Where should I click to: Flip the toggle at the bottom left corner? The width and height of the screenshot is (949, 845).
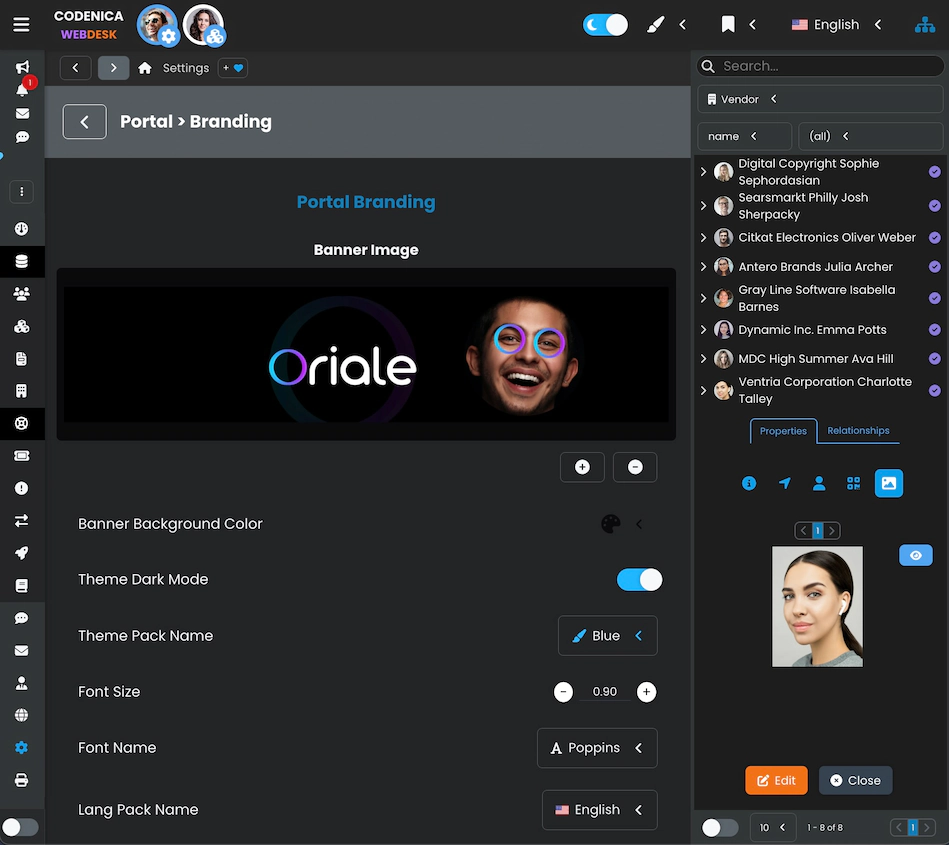click(21, 827)
